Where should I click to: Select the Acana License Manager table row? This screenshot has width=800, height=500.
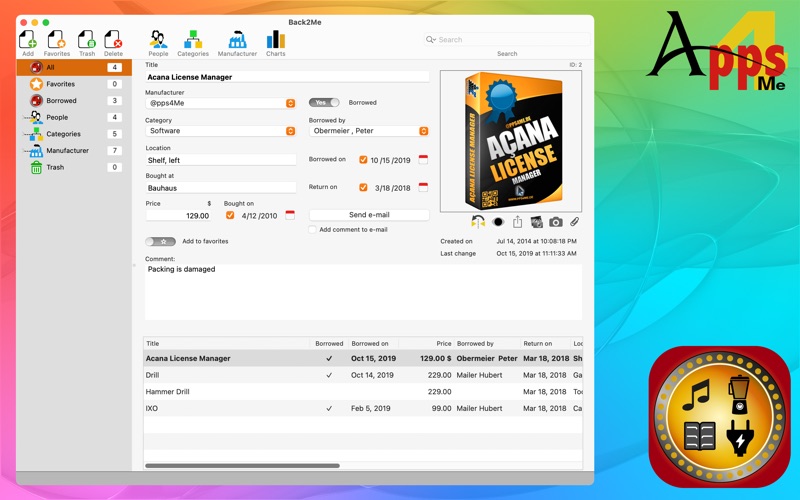pyautogui.click(x=363, y=358)
